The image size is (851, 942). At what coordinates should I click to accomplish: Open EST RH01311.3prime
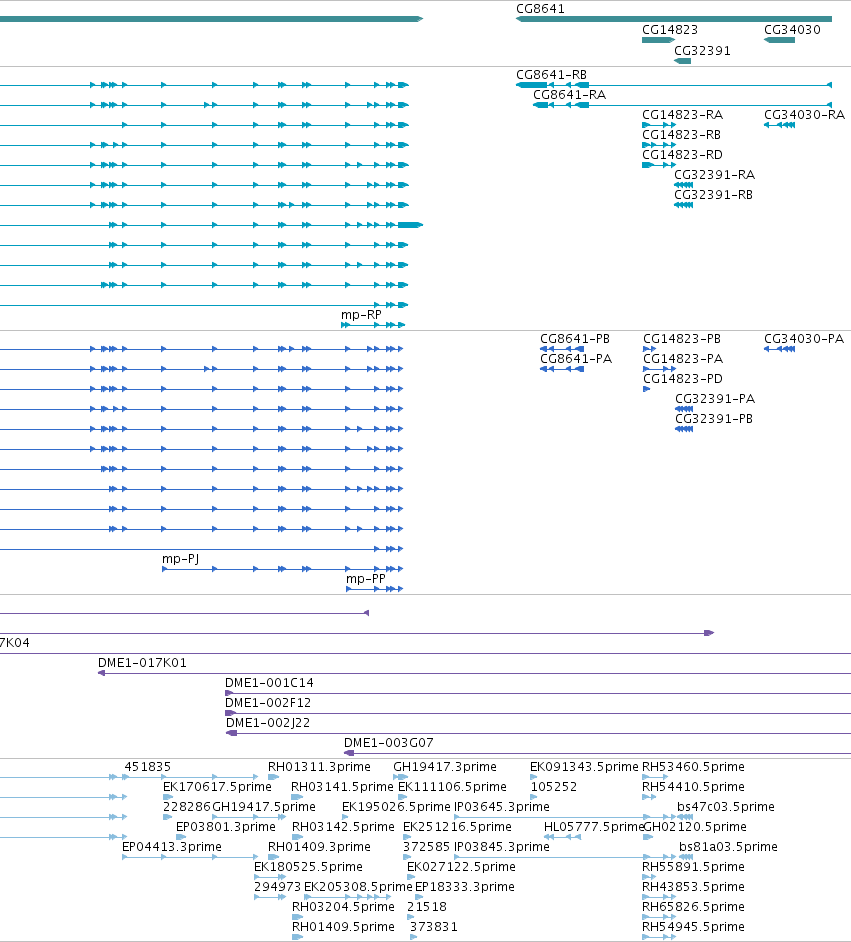tap(319, 767)
